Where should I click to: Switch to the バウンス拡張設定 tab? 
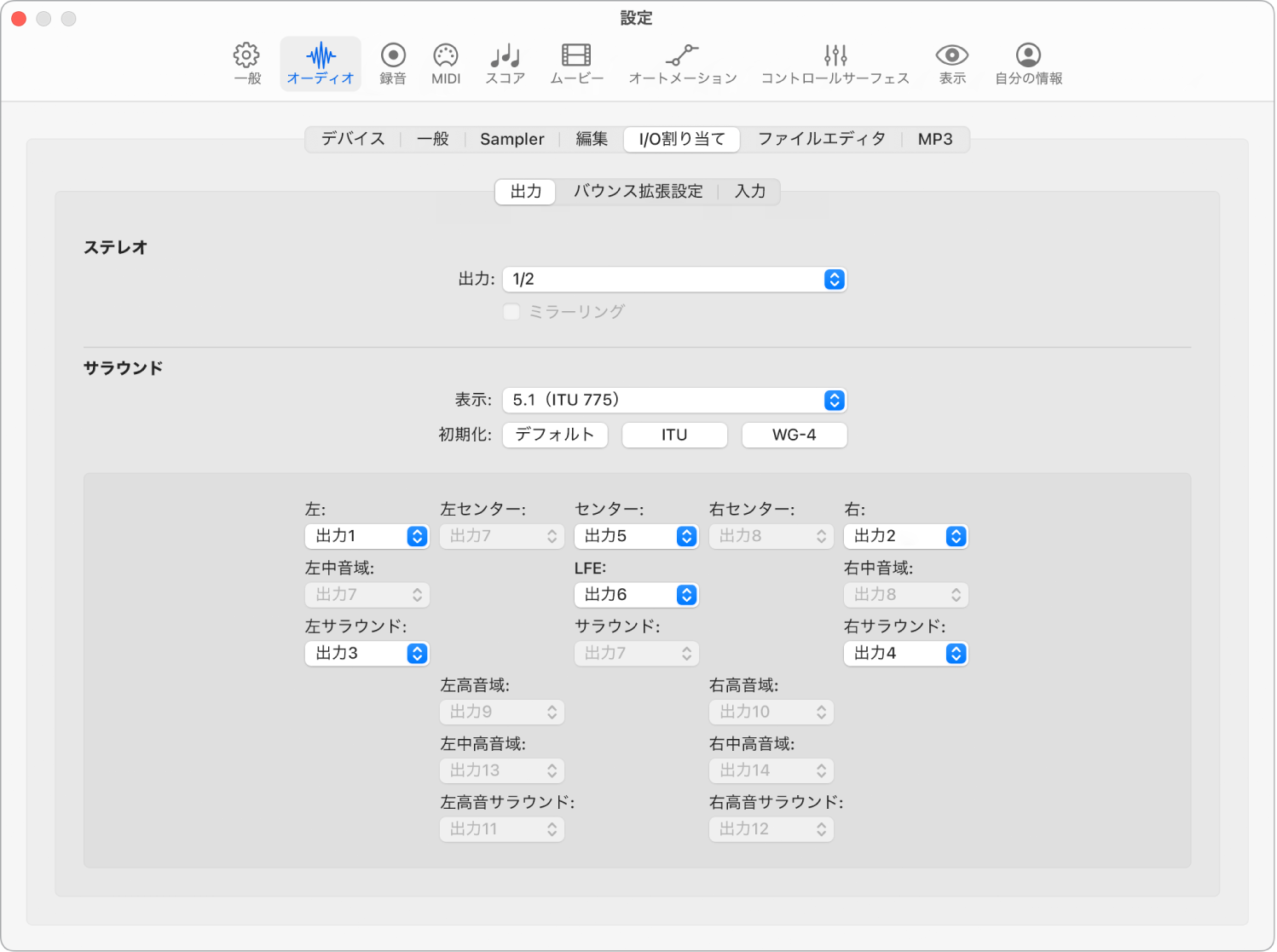[x=638, y=192]
